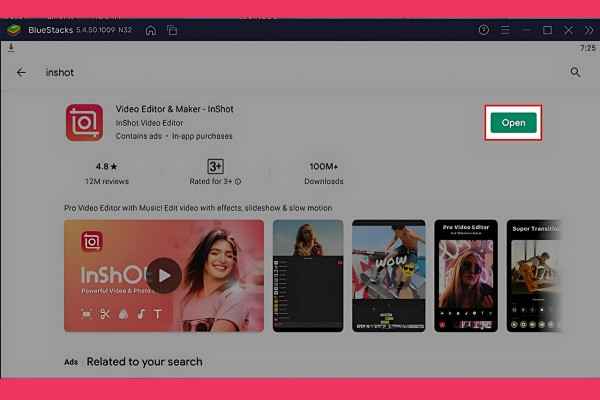The width and height of the screenshot is (600, 400).
Task: Expand BlueStacks side panel double-arrow icon
Action: tap(589, 30)
